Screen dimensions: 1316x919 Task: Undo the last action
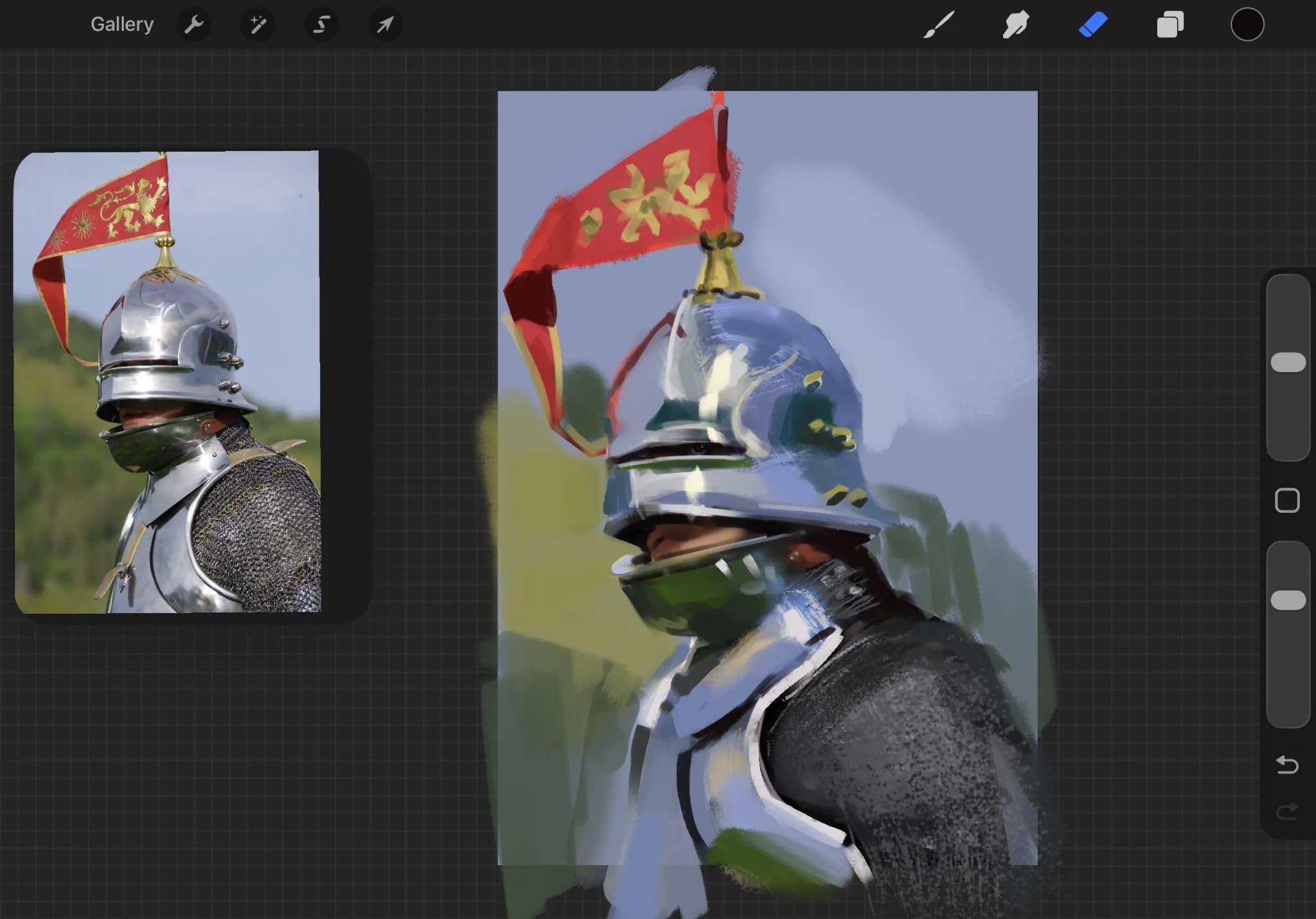(x=1287, y=765)
